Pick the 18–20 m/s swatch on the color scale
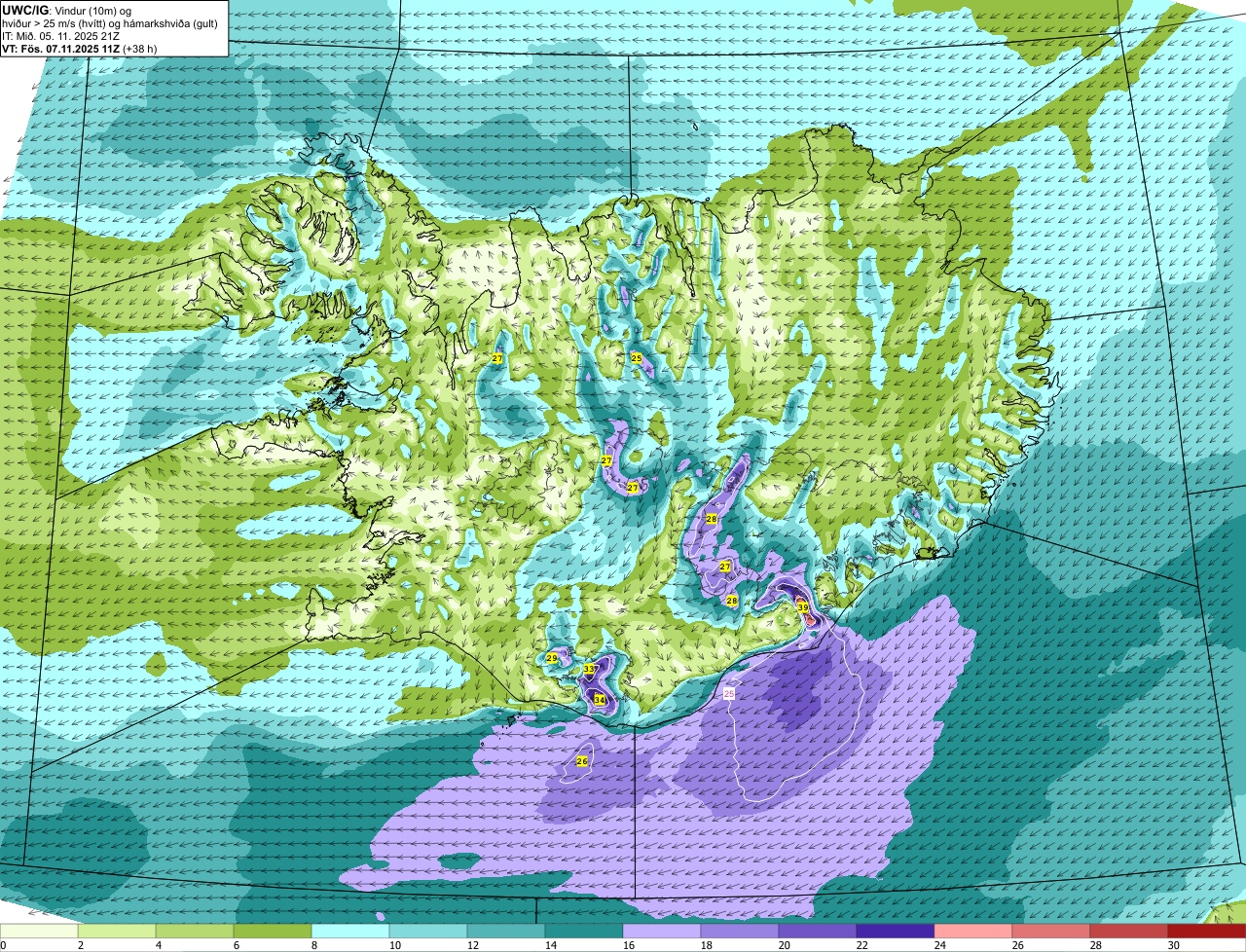This screenshot has width=1246, height=952. 740,932
